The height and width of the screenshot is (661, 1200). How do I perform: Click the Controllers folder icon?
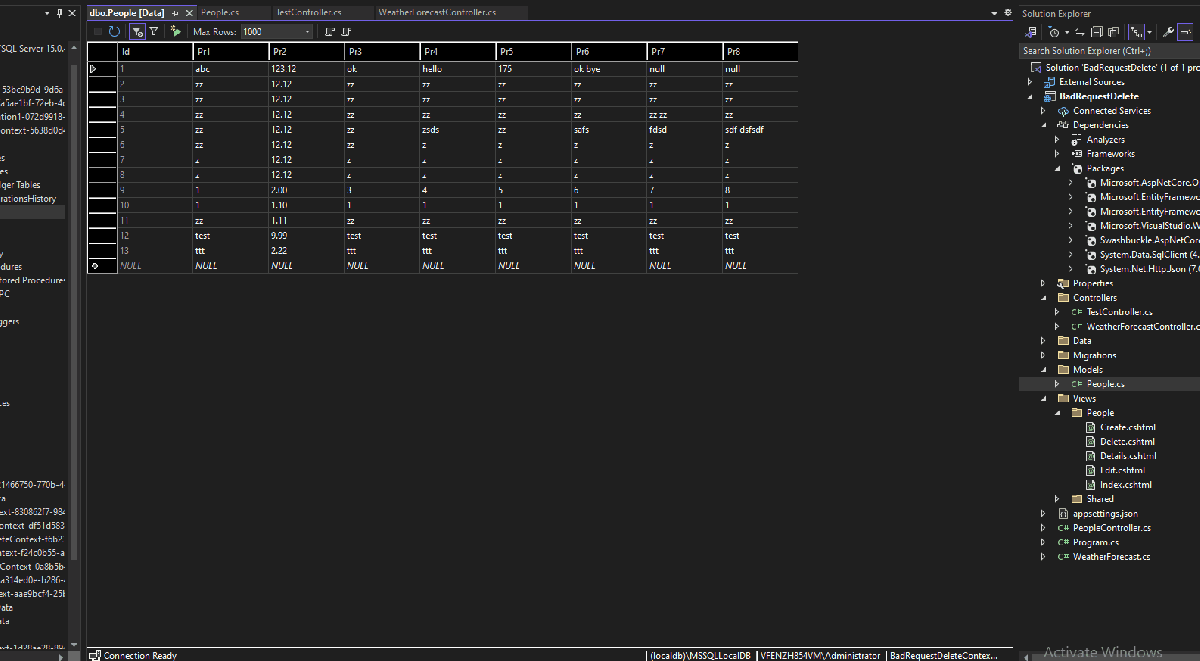[x=1063, y=298]
